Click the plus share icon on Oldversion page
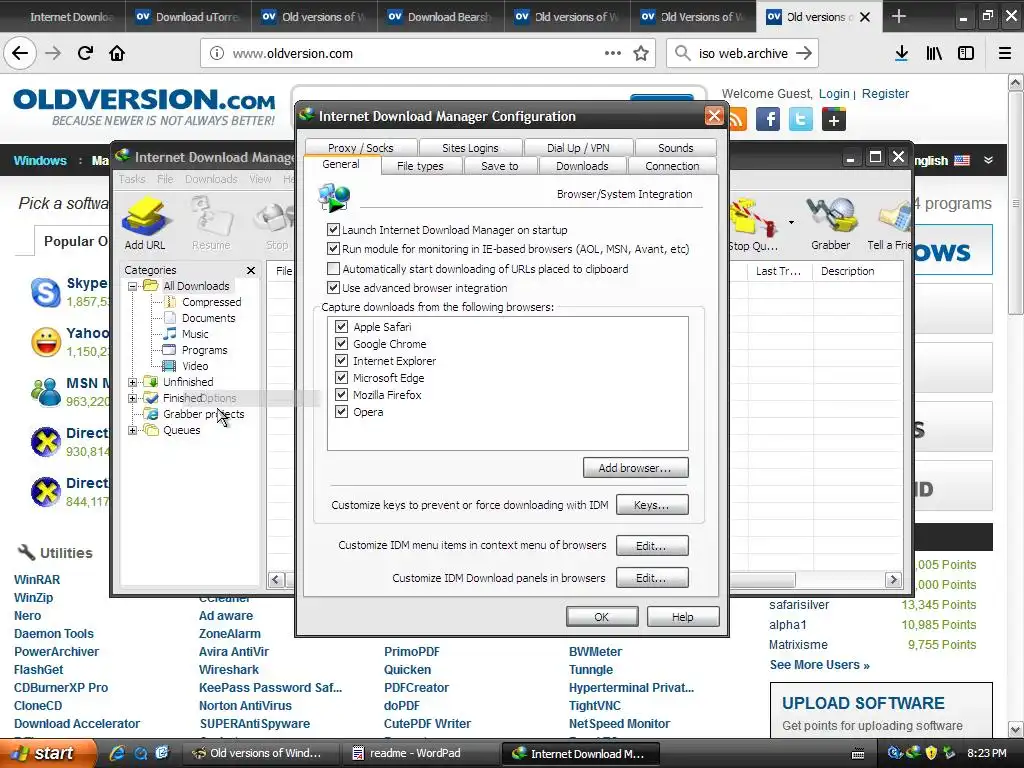Screen dimensions: 1024x768 [834, 120]
